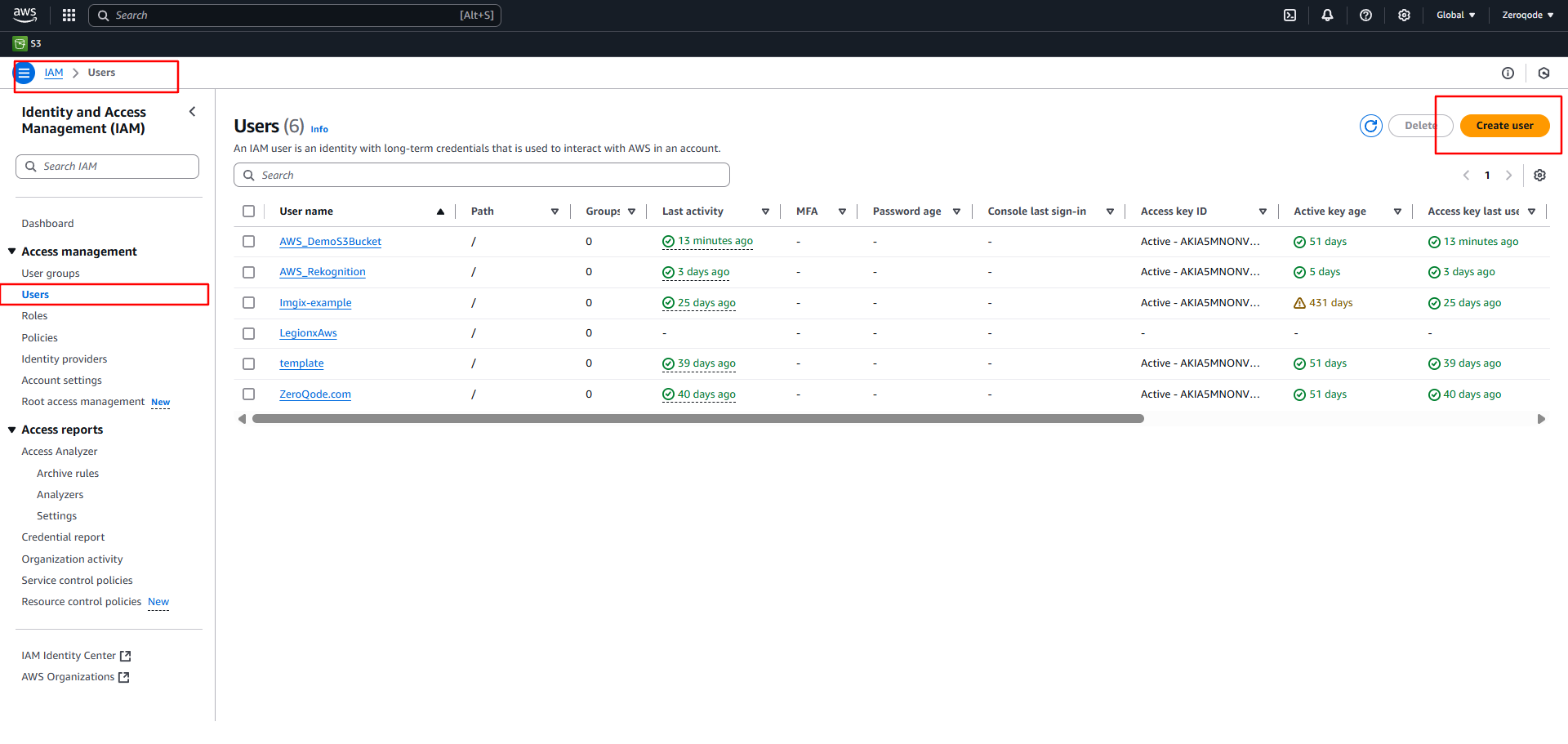
Task: Click the Create user button
Action: click(1503, 126)
